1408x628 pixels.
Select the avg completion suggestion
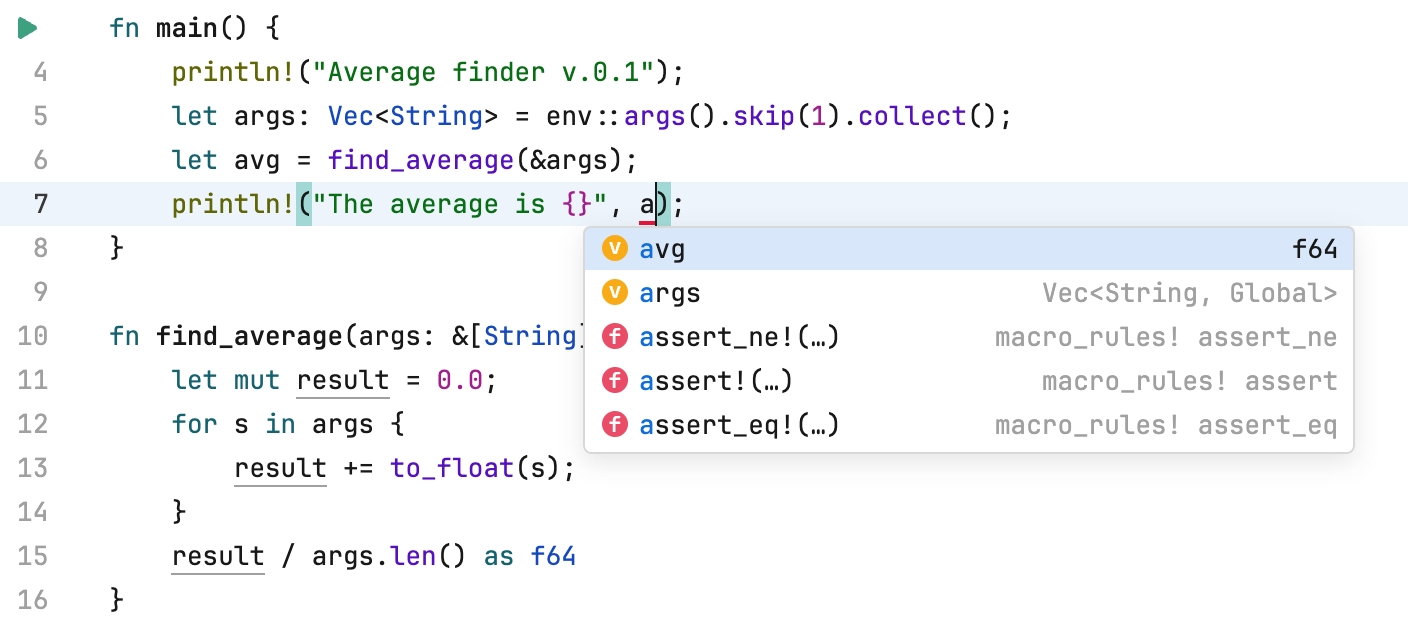coord(664,249)
